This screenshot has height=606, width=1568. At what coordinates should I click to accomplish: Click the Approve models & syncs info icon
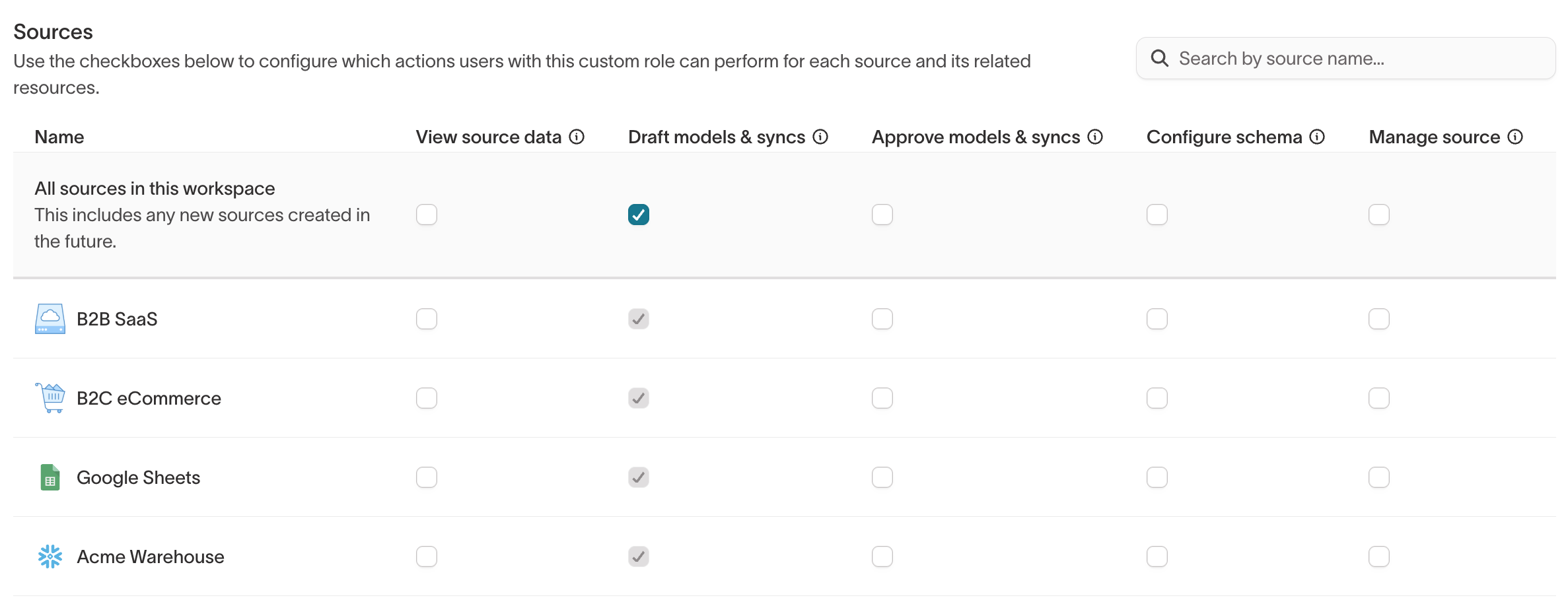(x=1095, y=137)
